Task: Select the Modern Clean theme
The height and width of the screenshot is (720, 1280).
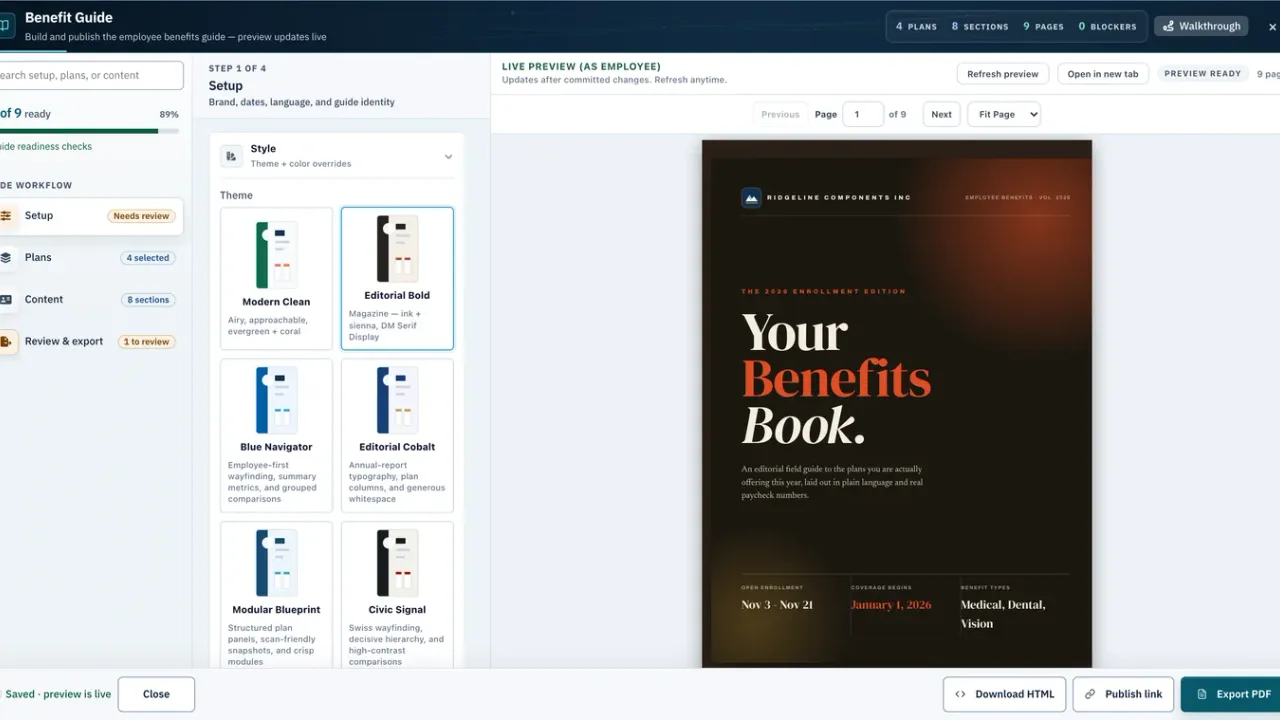Action: [276, 279]
